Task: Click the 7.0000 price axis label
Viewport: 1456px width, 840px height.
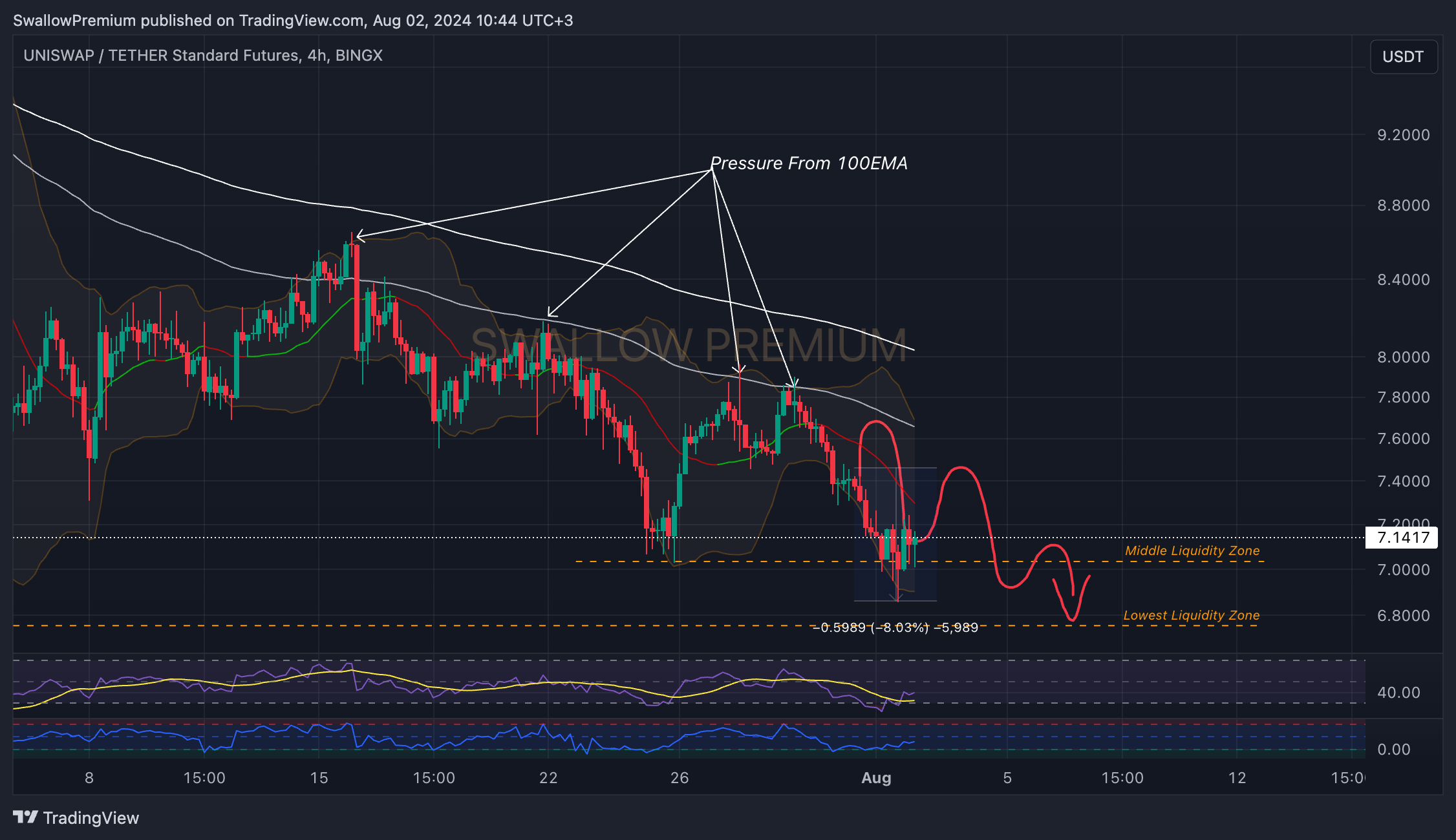Action: pos(1404,570)
